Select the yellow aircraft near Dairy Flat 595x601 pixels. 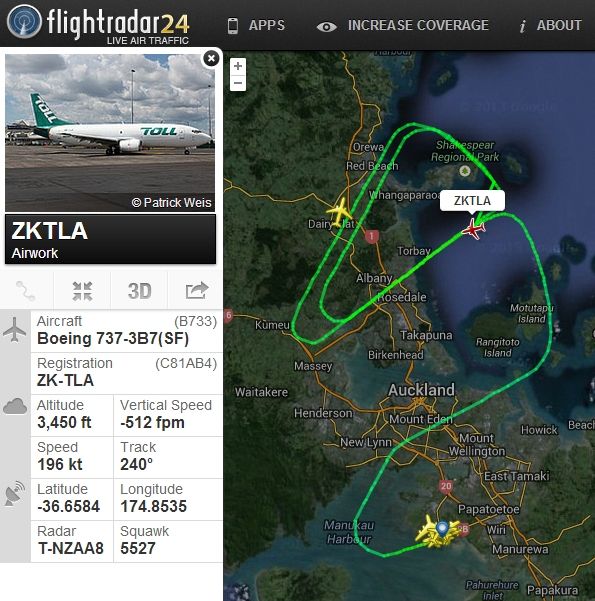coord(339,212)
